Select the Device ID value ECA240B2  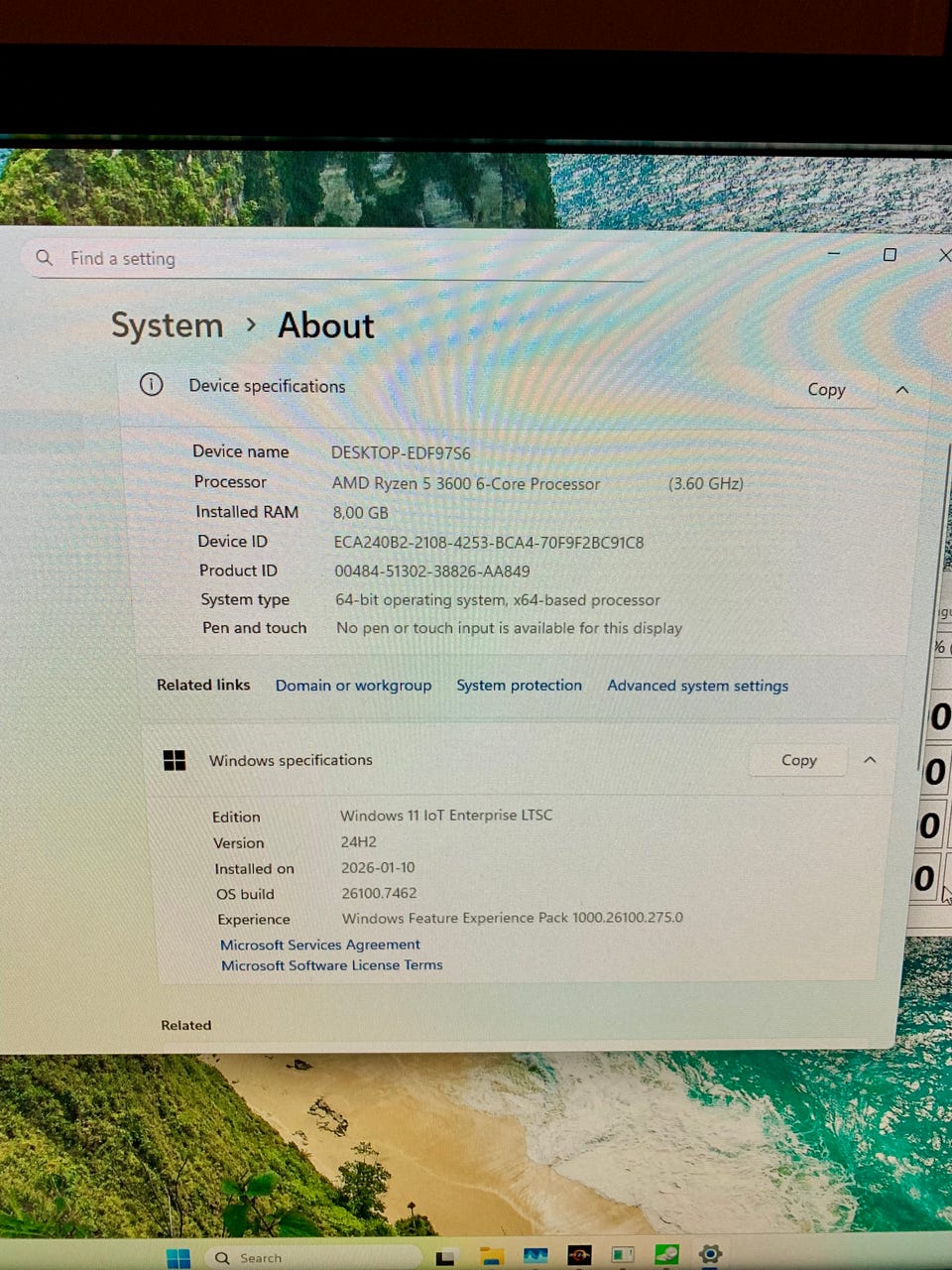pyautogui.click(x=489, y=543)
